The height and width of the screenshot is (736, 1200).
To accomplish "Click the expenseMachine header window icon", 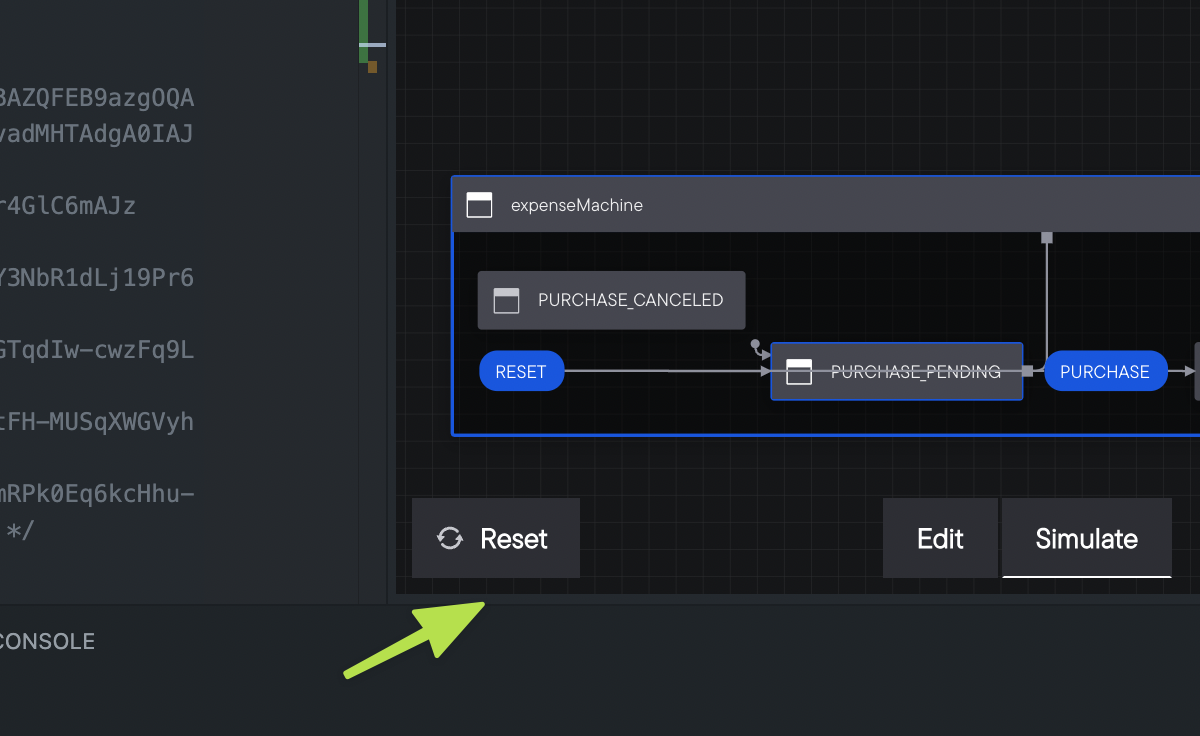I will click(x=480, y=205).
